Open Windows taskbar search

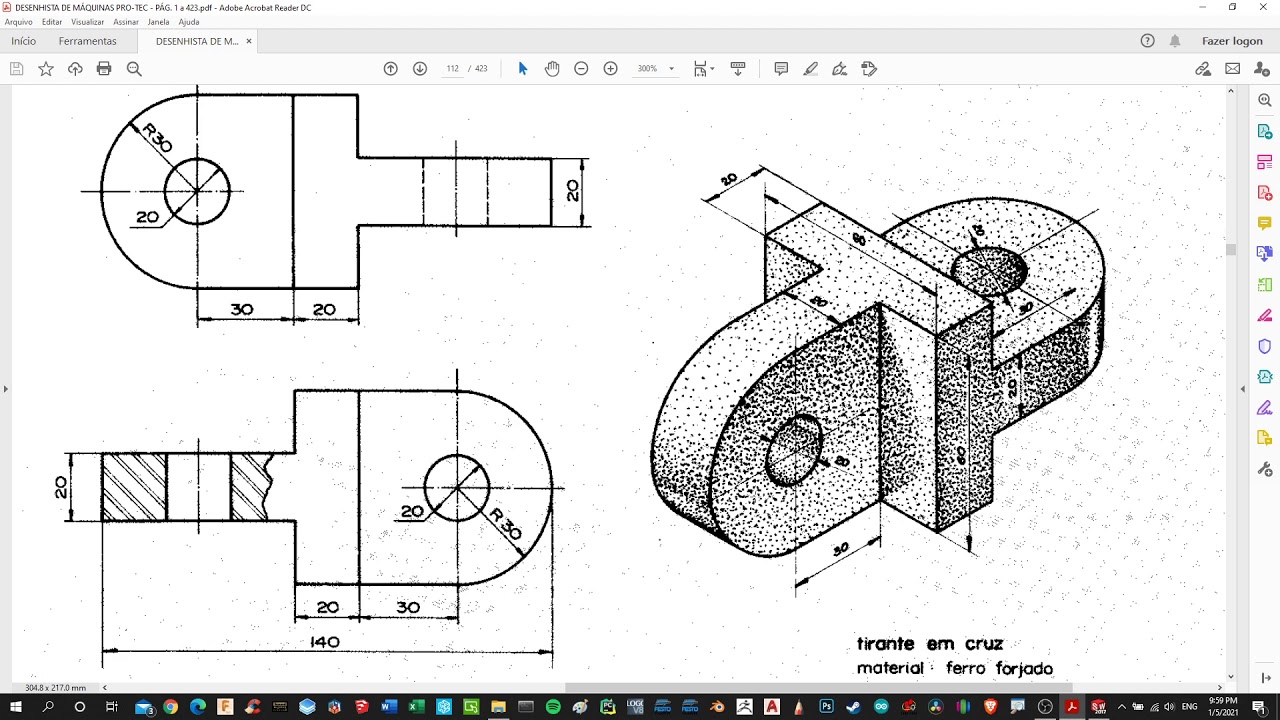(48, 707)
